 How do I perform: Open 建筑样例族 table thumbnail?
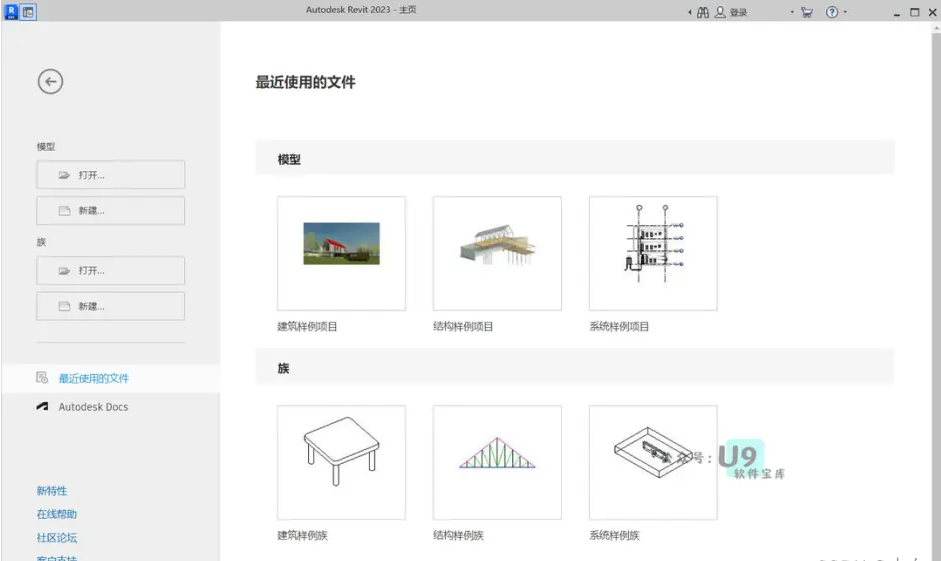pyautogui.click(x=341, y=462)
